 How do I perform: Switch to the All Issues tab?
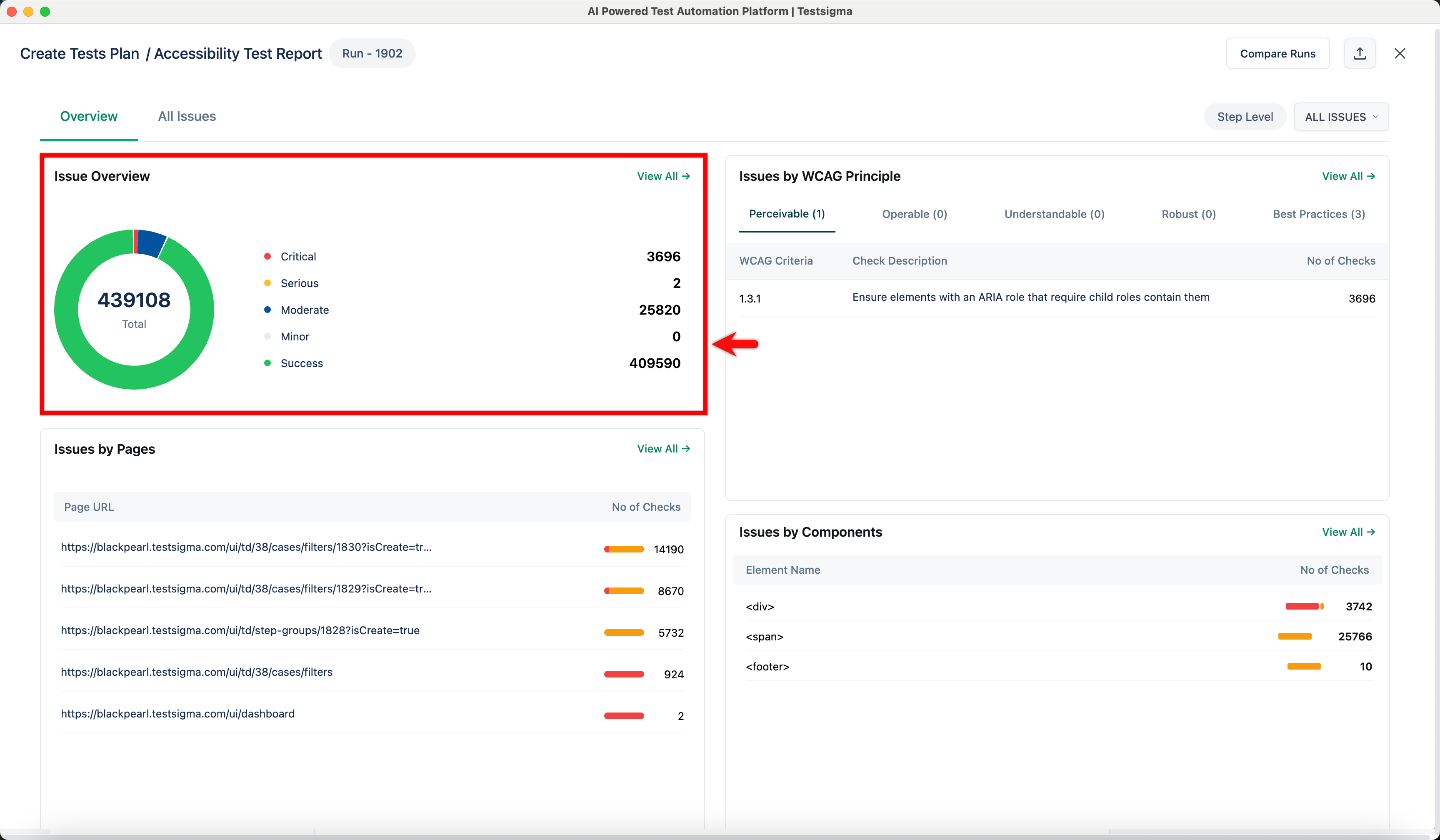[x=187, y=116]
